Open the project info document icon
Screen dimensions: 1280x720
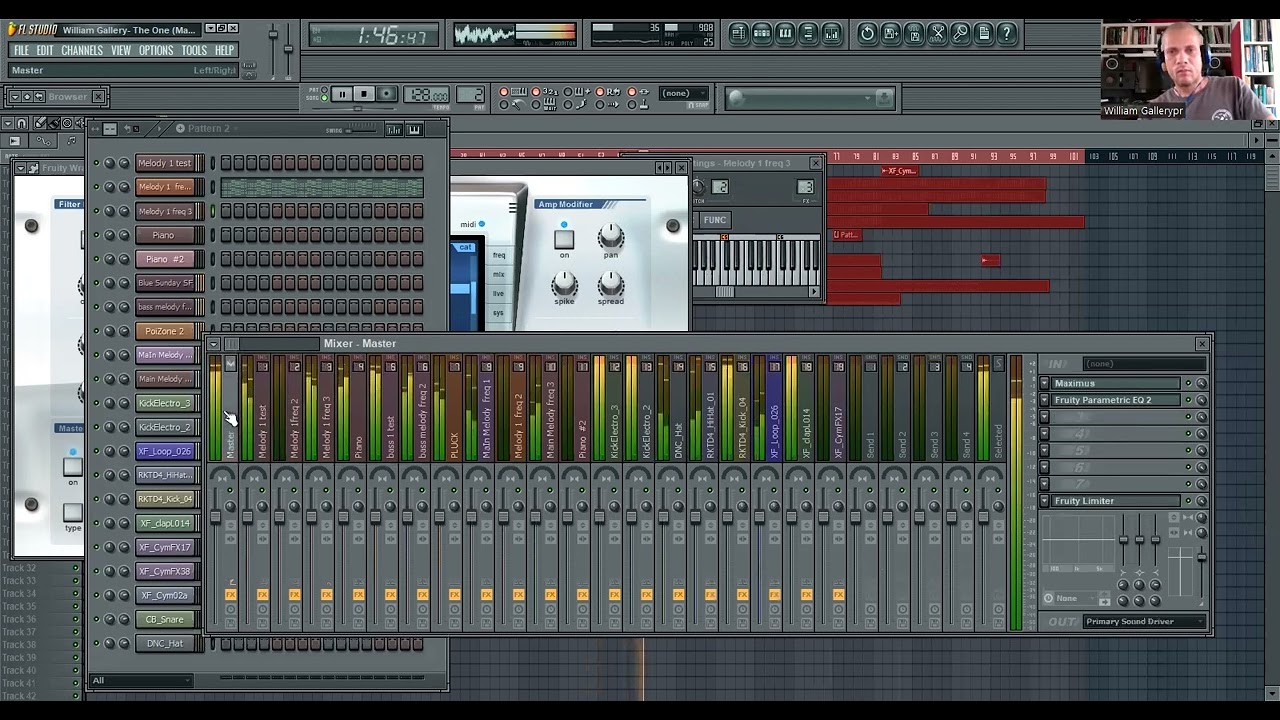tap(984, 33)
